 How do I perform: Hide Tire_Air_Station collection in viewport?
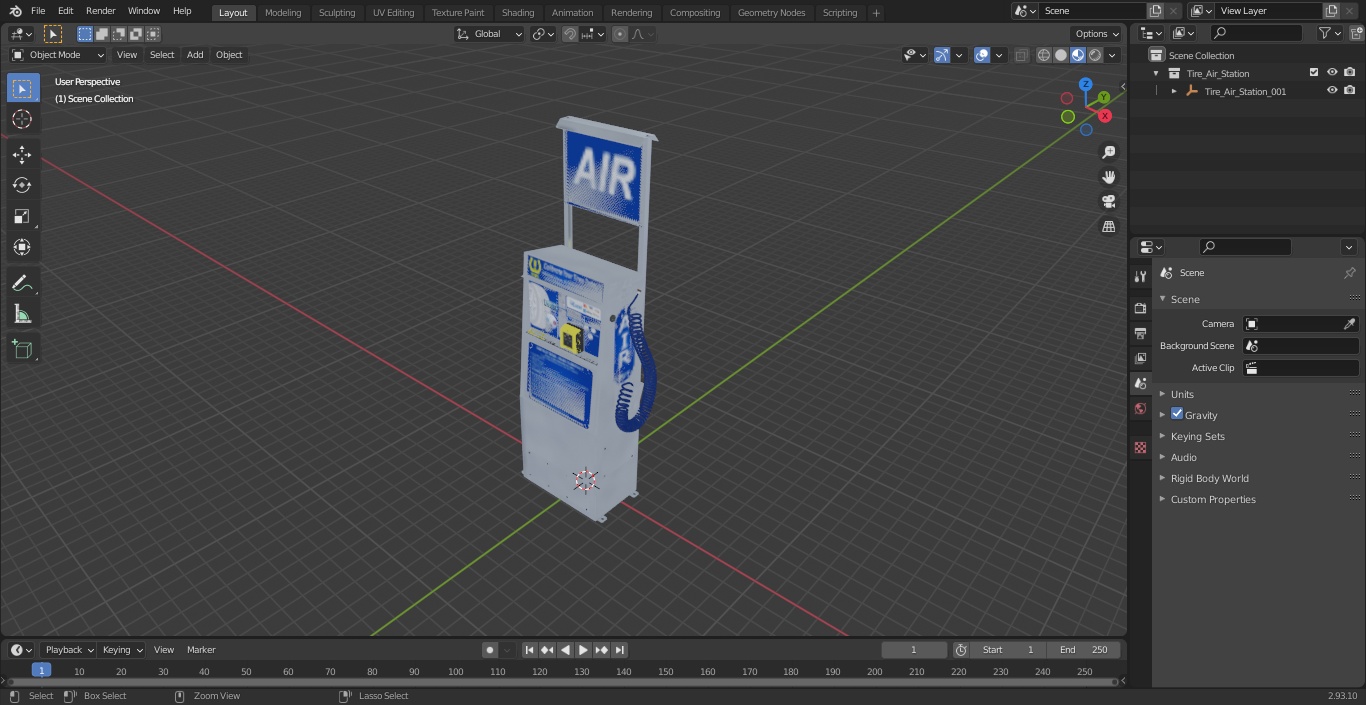point(1332,73)
